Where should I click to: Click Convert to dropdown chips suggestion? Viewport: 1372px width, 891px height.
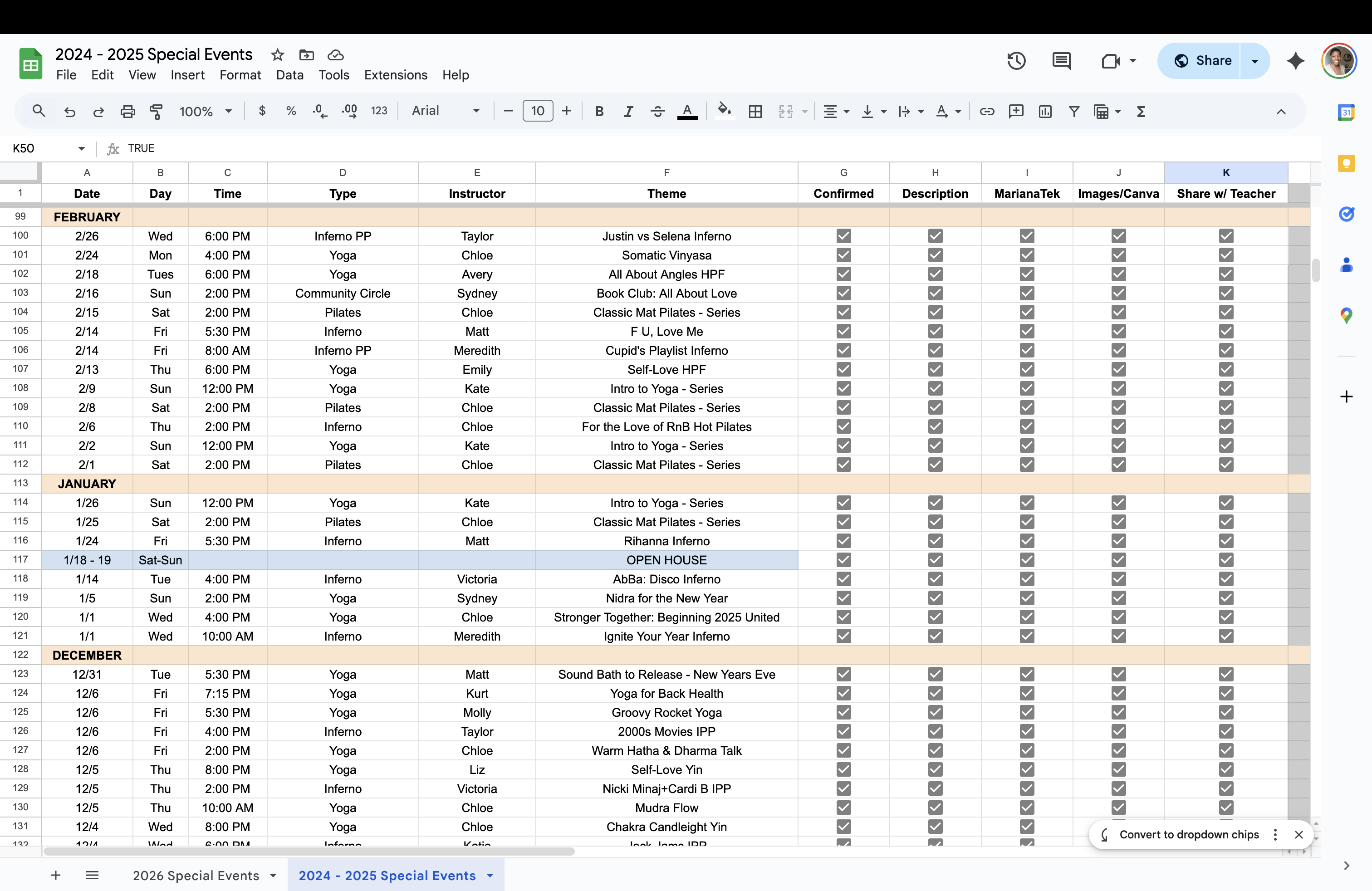[x=1188, y=834]
